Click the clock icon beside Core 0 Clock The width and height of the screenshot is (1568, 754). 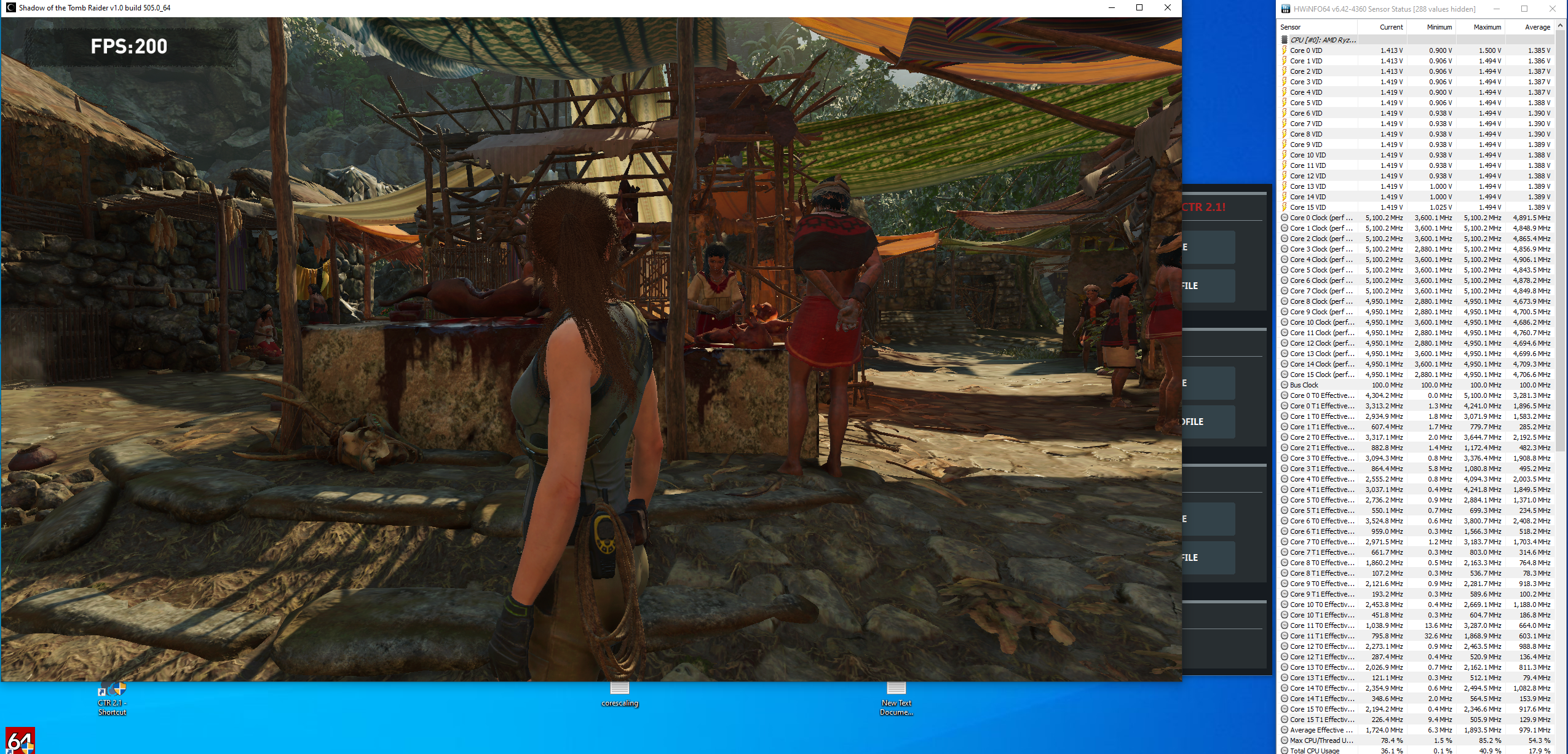[x=1285, y=218]
